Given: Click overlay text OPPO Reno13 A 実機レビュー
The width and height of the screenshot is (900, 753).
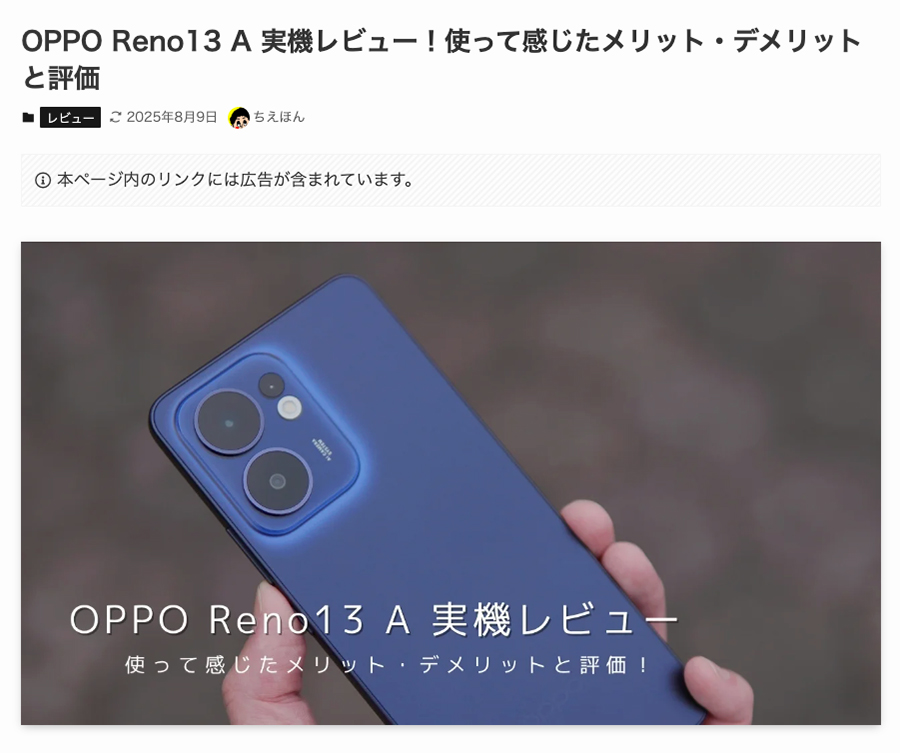Looking at the screenshot, I should [374, 619].
